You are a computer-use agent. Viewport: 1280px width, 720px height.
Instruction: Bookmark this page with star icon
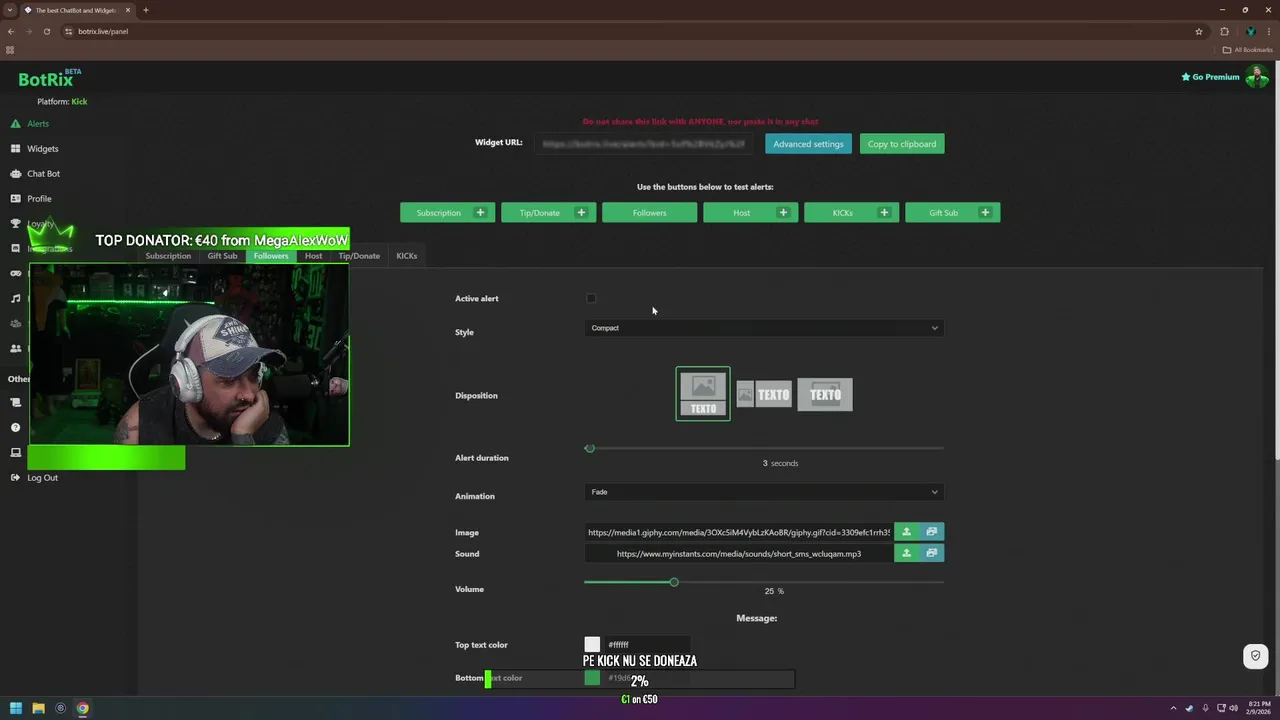(1199, 31)
